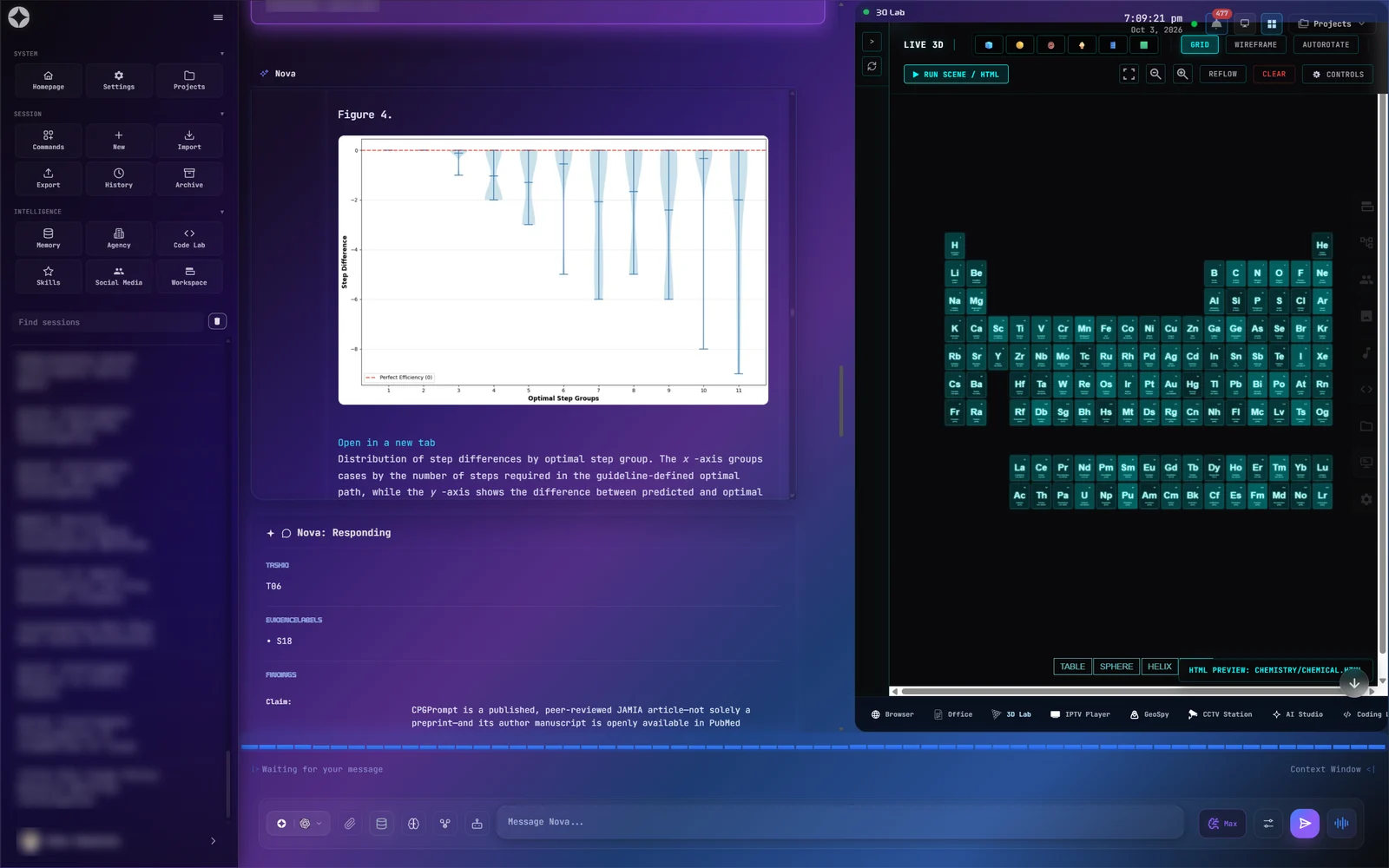Expand the 3D Lab side panel arrow
The height and width of the screenshot is (868, 1389).
[x=872, y=42]
